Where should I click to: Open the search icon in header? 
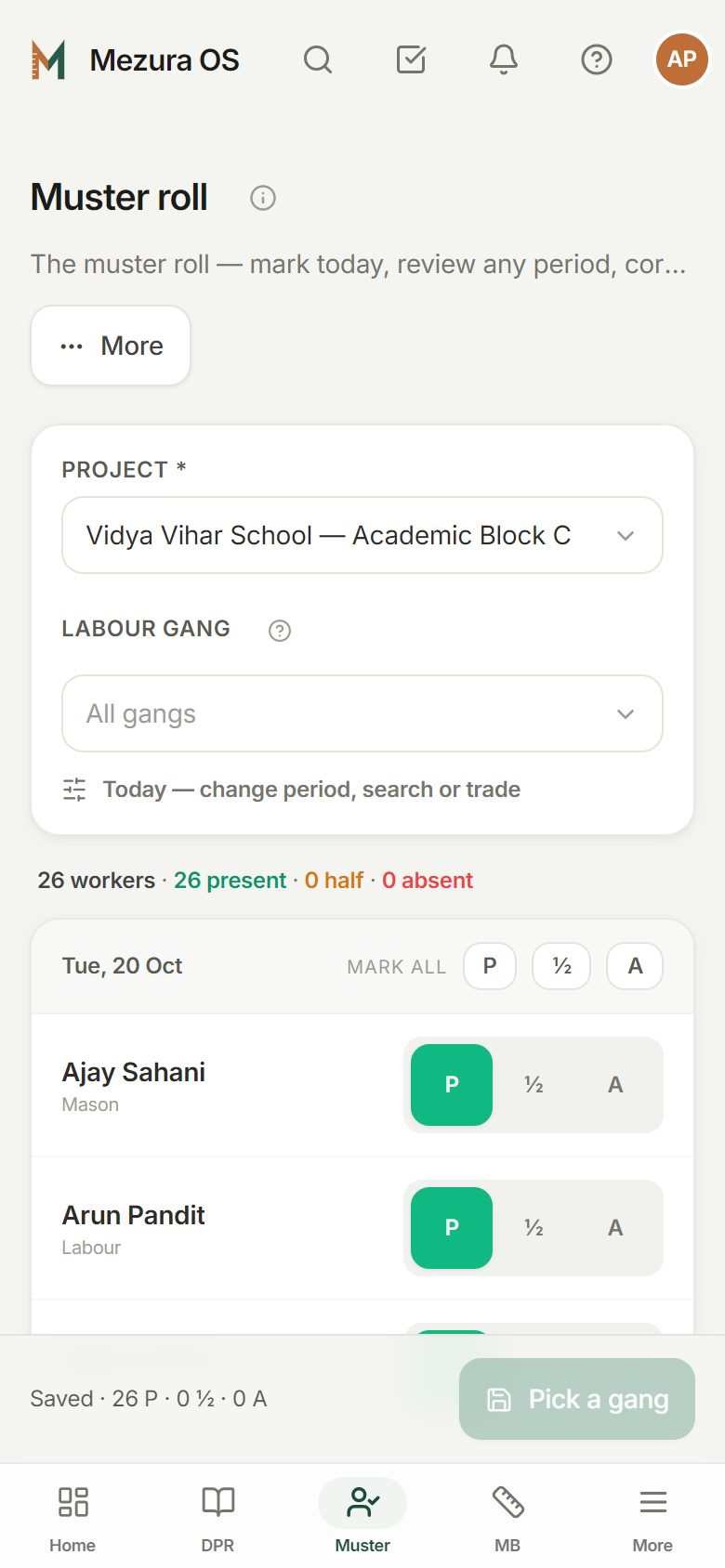tap(318, 59)
